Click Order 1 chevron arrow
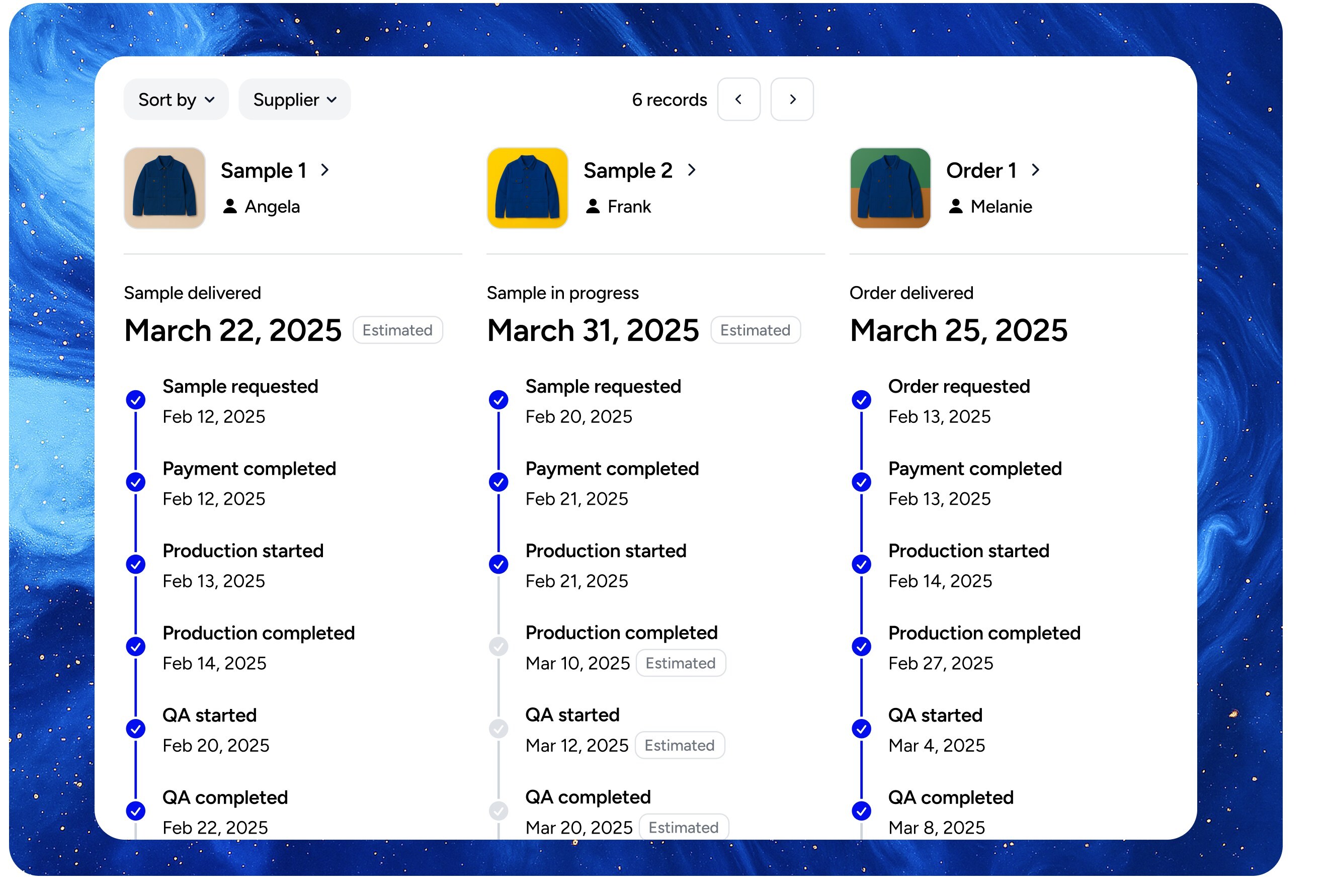Image resolution: width=1328 pixels, height=896 pixels. [x=1035, y=170]
